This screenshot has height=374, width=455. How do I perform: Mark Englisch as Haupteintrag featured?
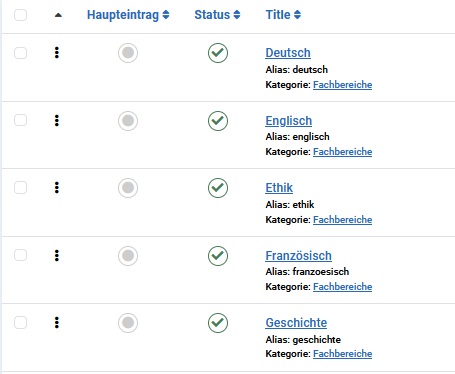click(128, 121)
